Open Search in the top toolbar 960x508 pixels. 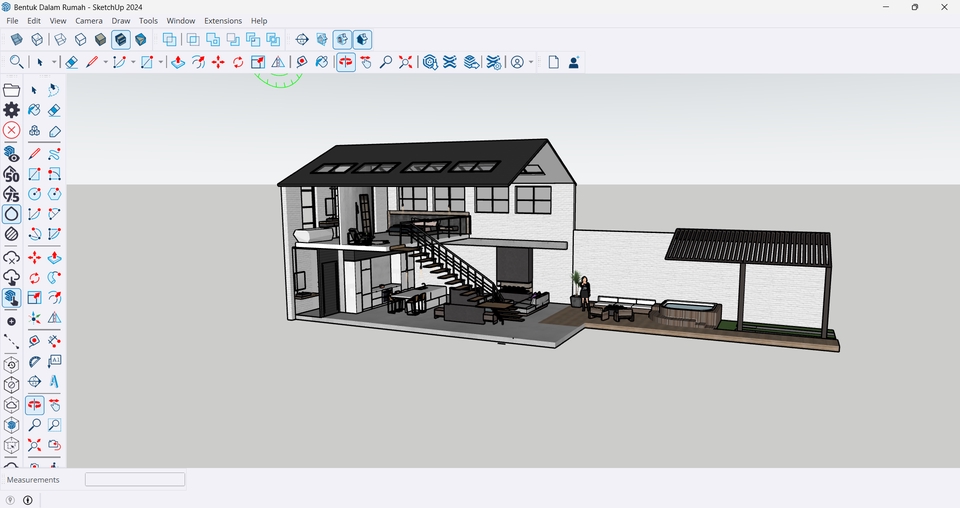(17, 62)
